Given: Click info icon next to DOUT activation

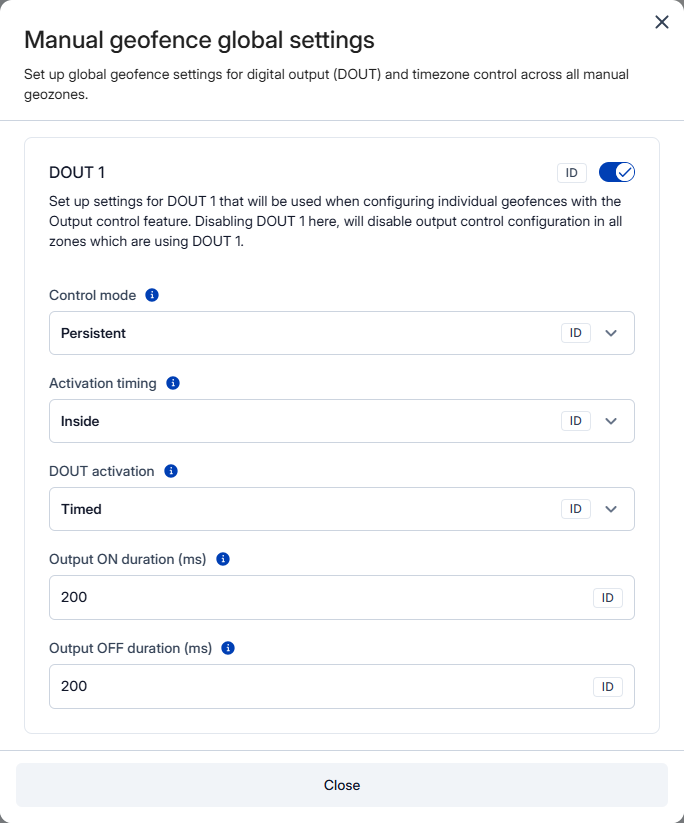Looking at the screenshot, I should 171,471.
